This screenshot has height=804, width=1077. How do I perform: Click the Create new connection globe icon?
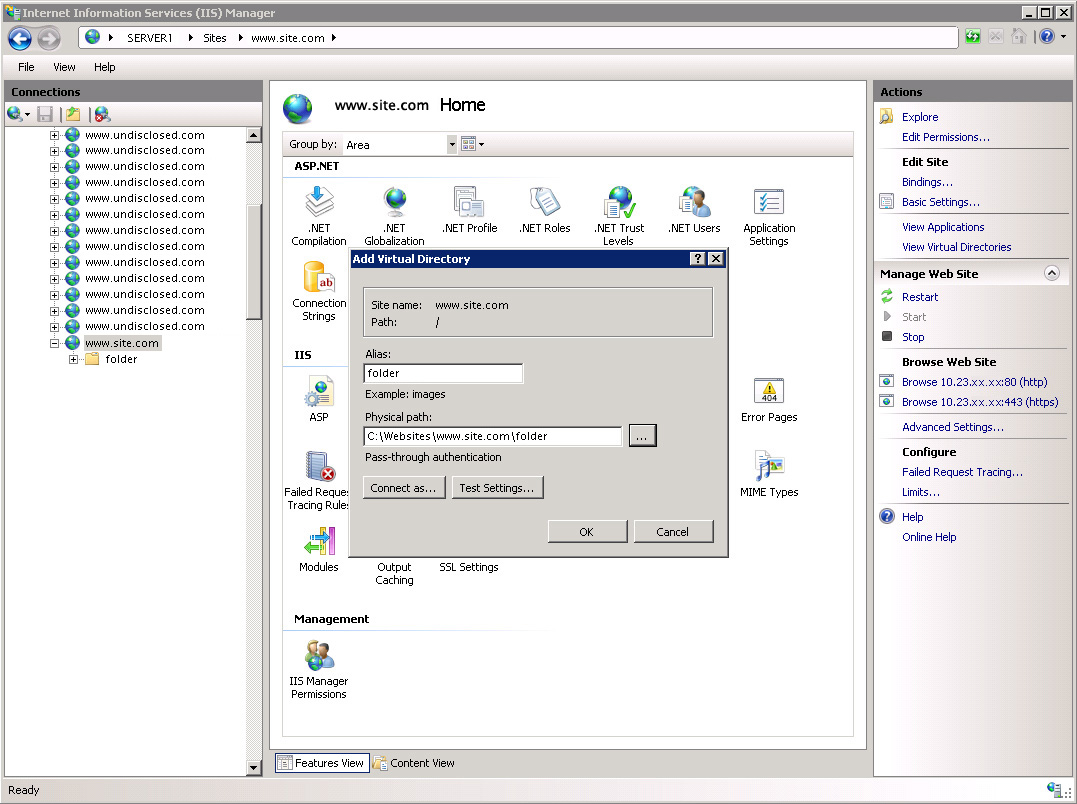pyautogui.click(x=14, y=114)
